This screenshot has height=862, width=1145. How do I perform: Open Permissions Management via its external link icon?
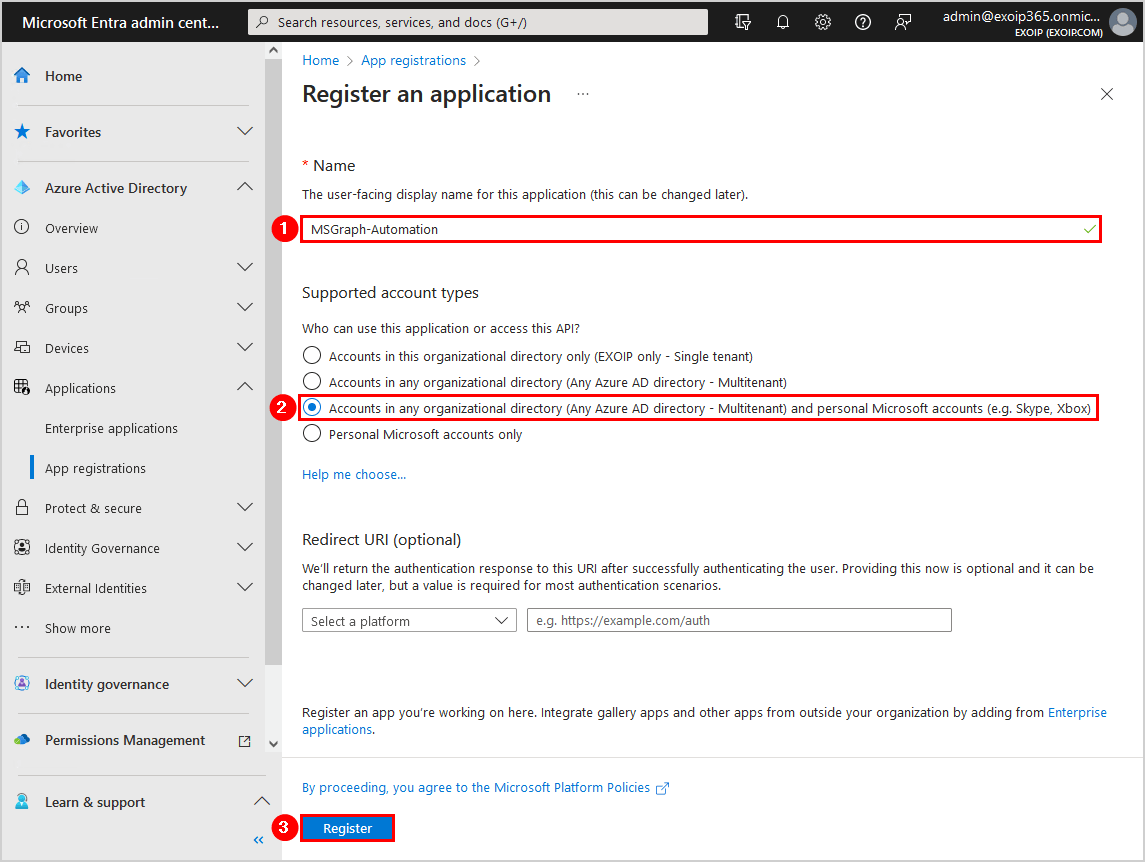tap(244, 740)
